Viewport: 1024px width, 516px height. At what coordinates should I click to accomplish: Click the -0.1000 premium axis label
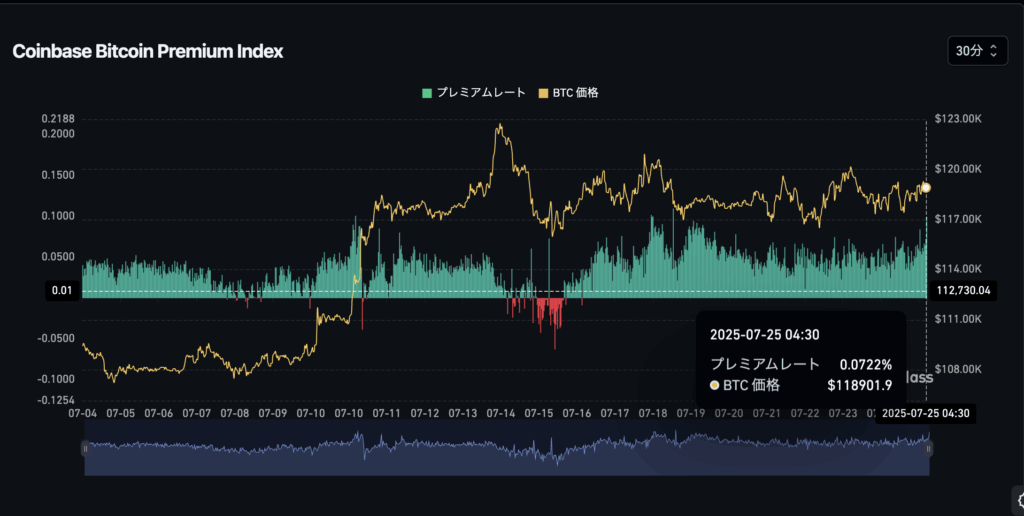[56, 379]
